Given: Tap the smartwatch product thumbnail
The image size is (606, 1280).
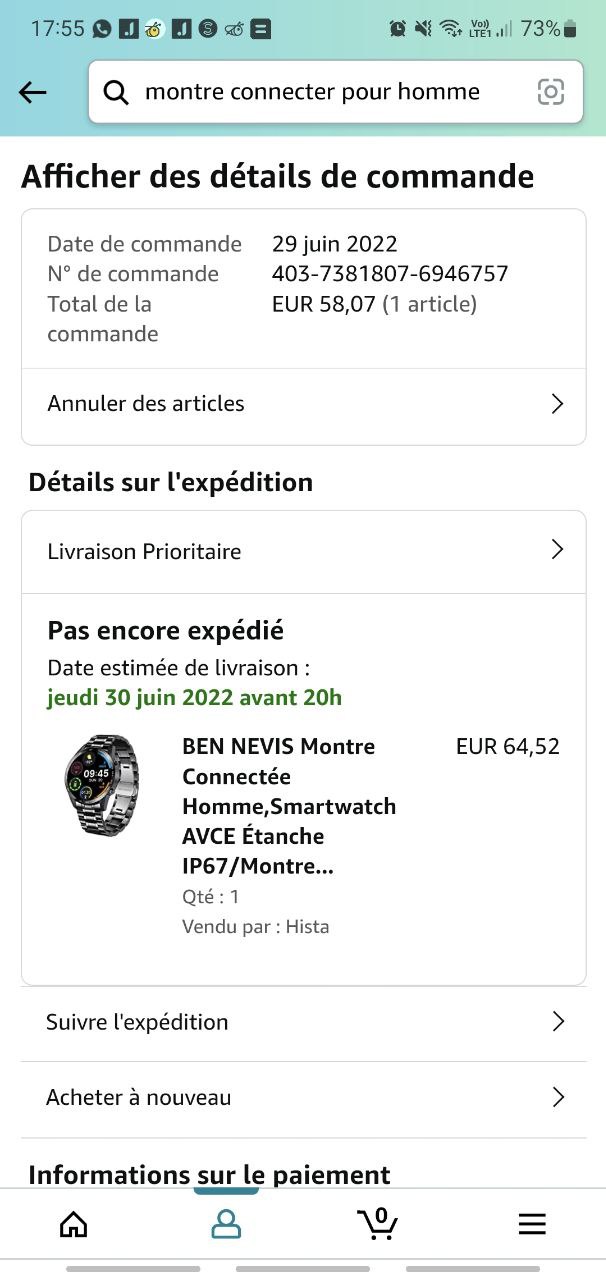Looking at the screenshot, I should click(102, 785).
